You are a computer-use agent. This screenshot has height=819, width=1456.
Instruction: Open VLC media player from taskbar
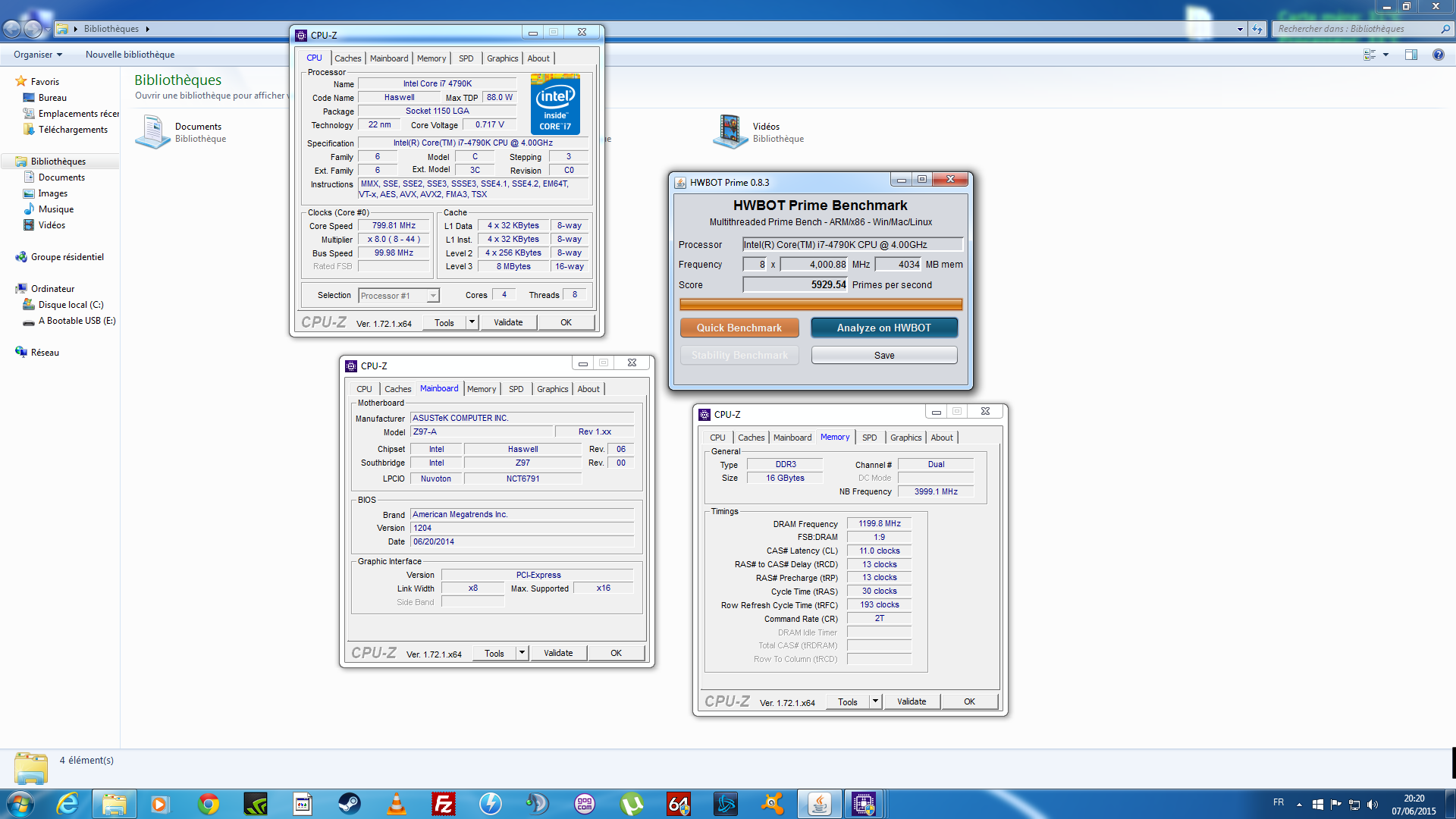tap(396, 804)
